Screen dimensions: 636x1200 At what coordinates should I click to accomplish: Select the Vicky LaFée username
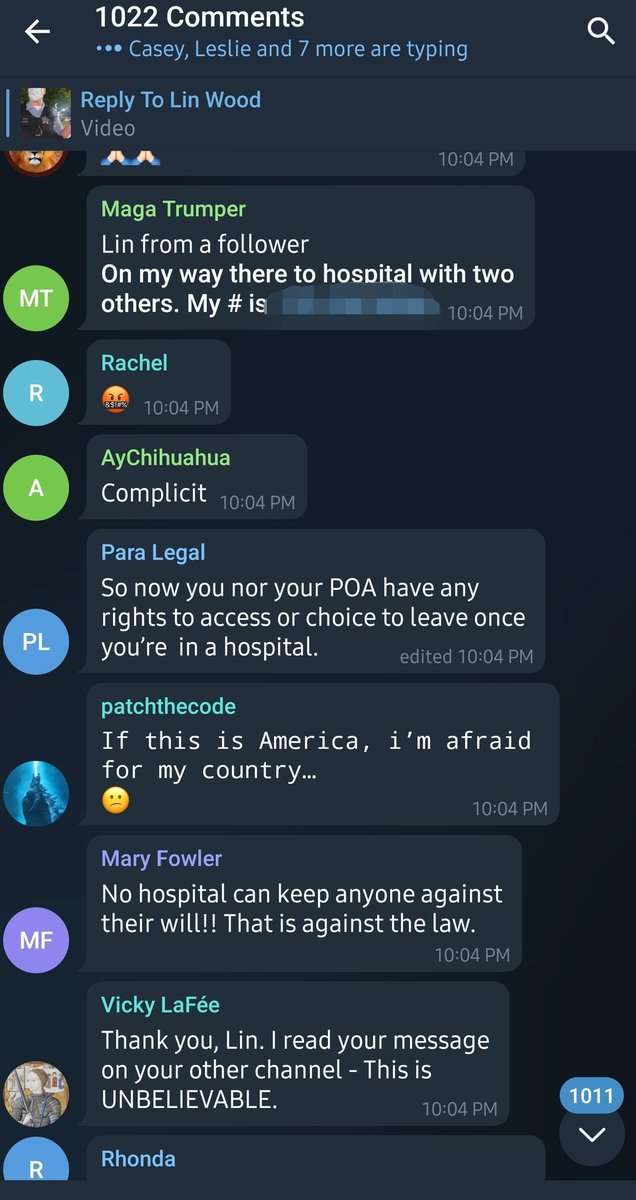click(x=160, y=1005)
